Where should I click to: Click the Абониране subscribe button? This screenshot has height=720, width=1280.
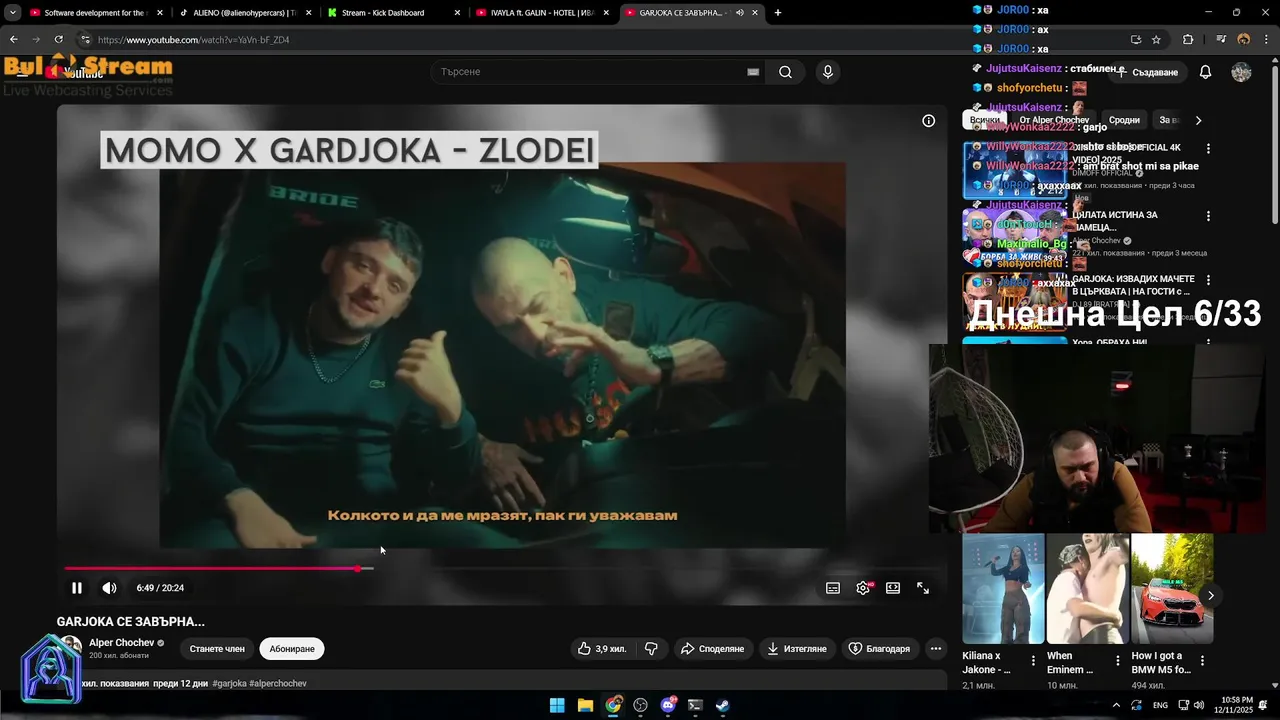click(x=292, y=649)
